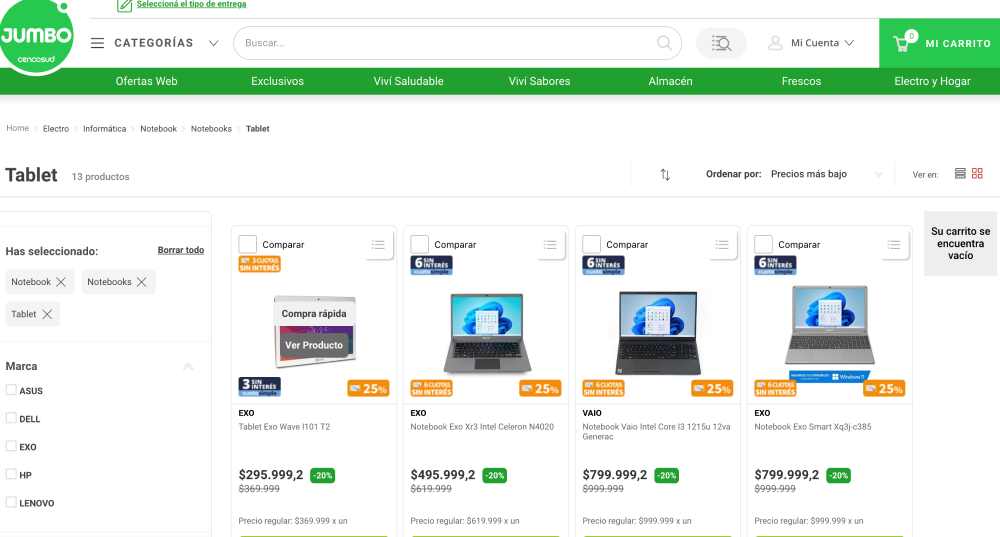Screen dimensions: 1000x537
Task: Click the Compra rápida button
Action: point(314,314)
